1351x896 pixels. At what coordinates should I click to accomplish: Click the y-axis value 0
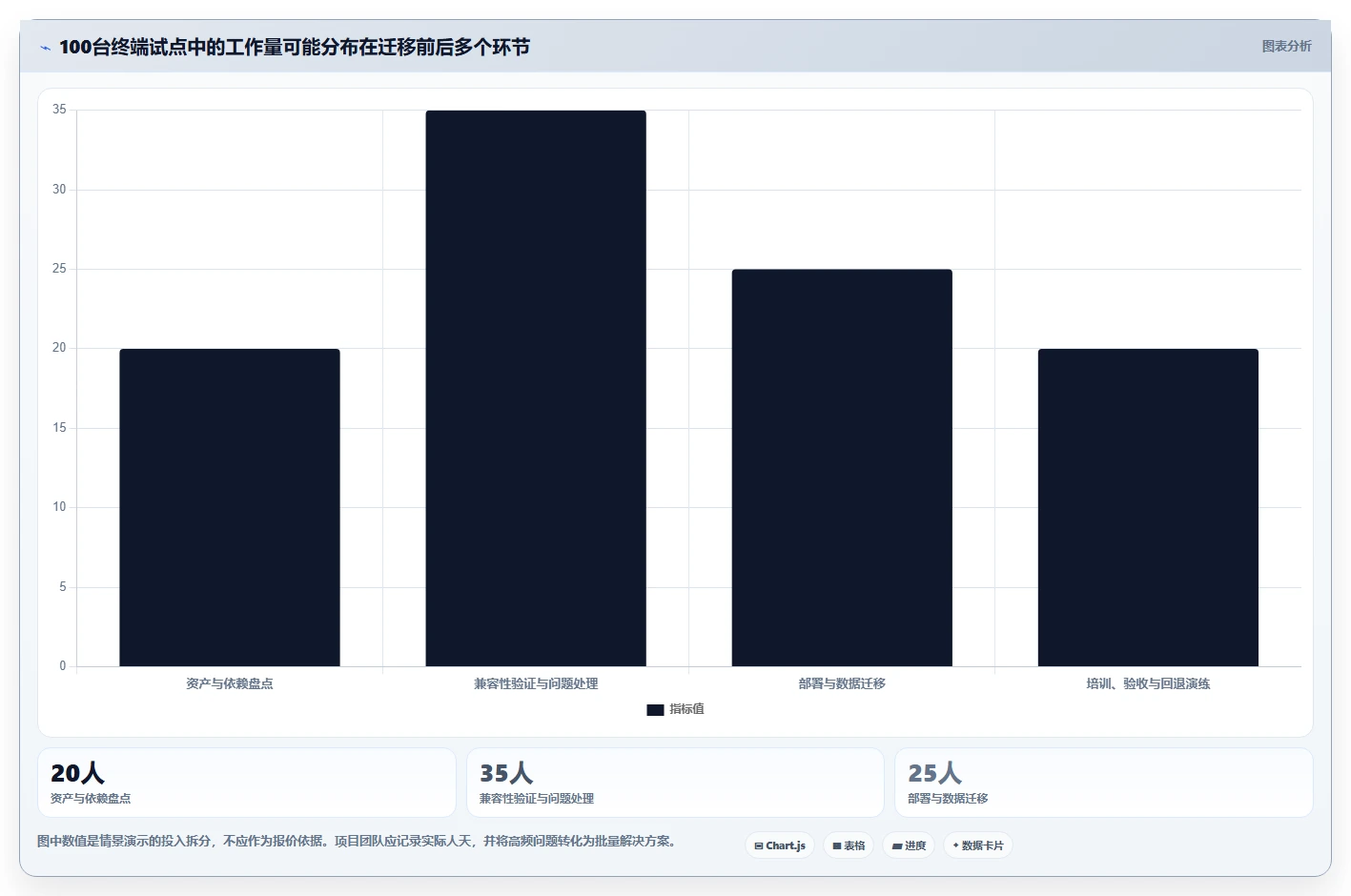(63, 666)
